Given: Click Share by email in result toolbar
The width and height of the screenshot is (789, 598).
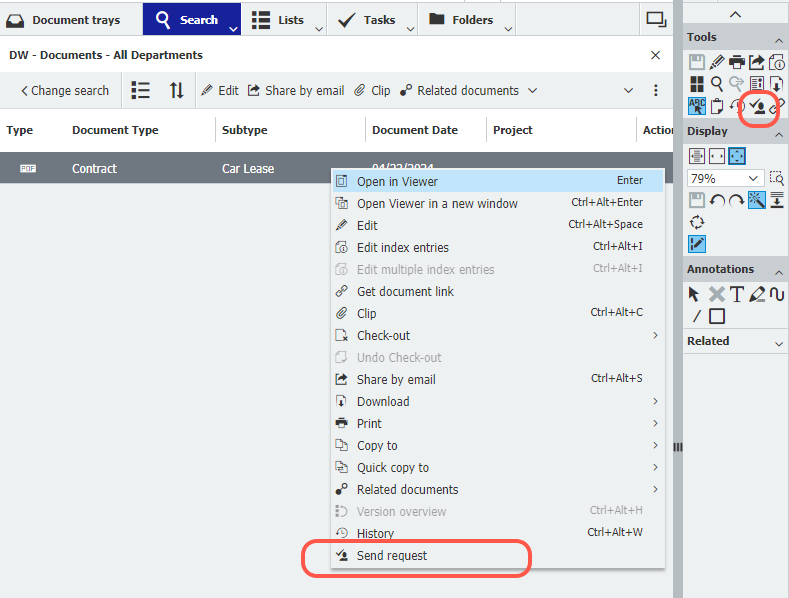Looking at the screenshot, I should [x=296, y=91].
